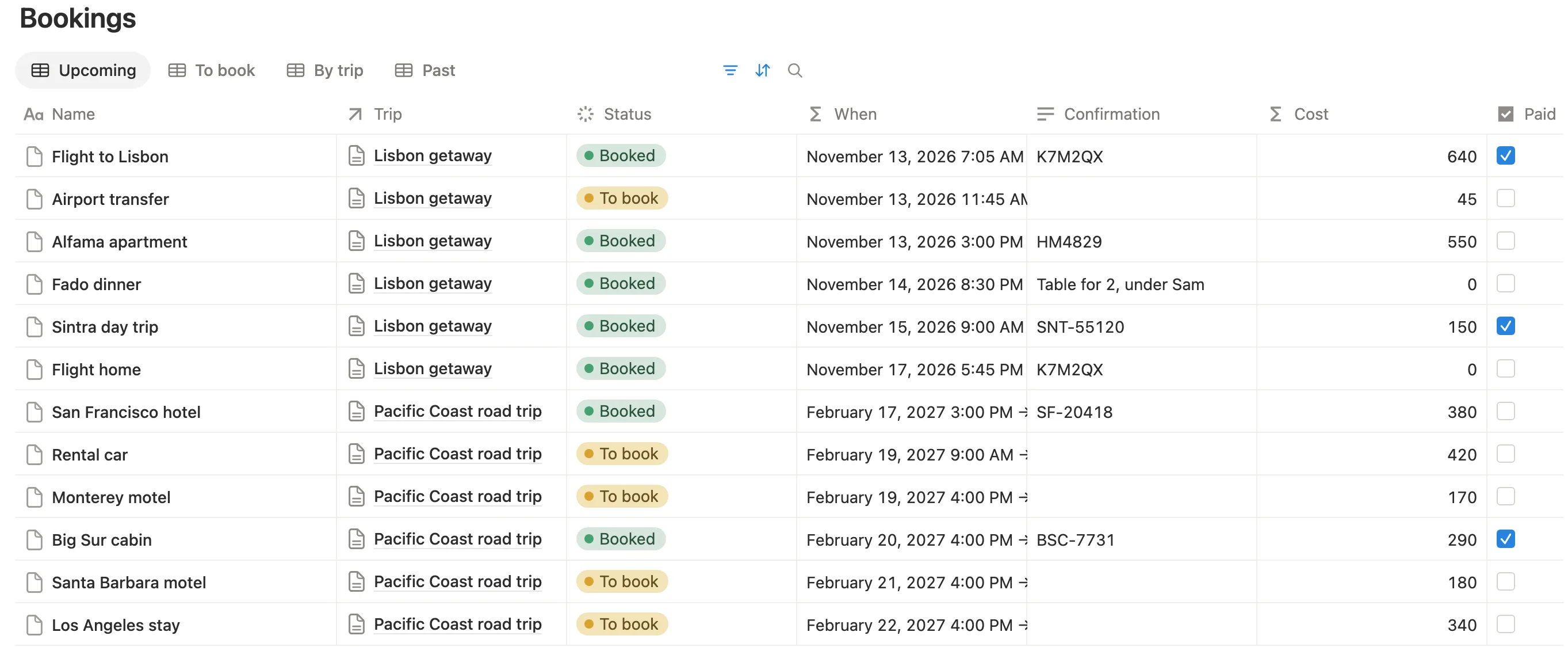Switch to the By trip view tab

coord(325,71)
